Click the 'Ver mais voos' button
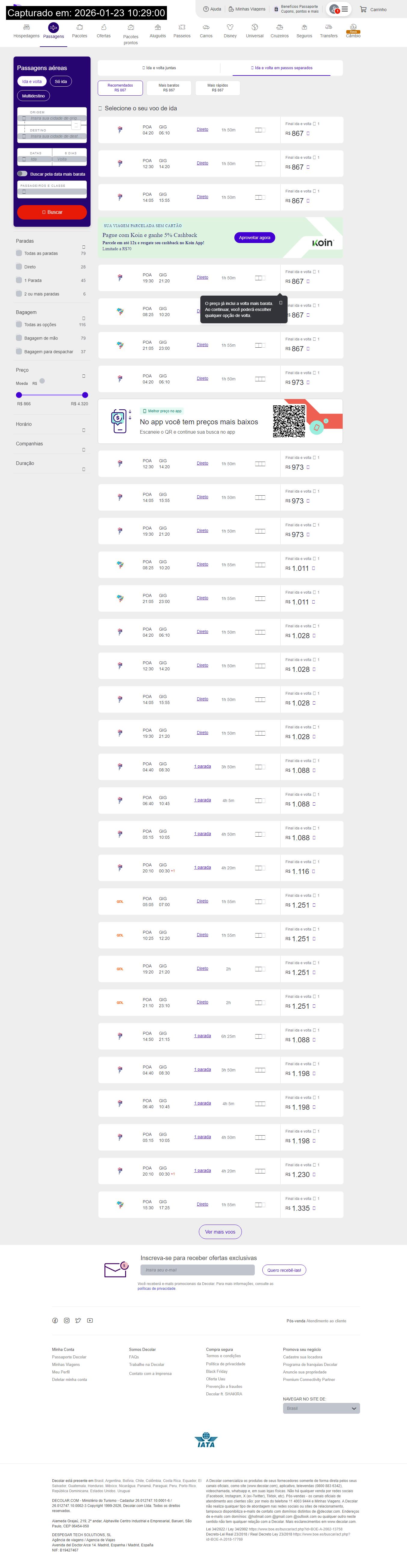 coord(220,1231)
